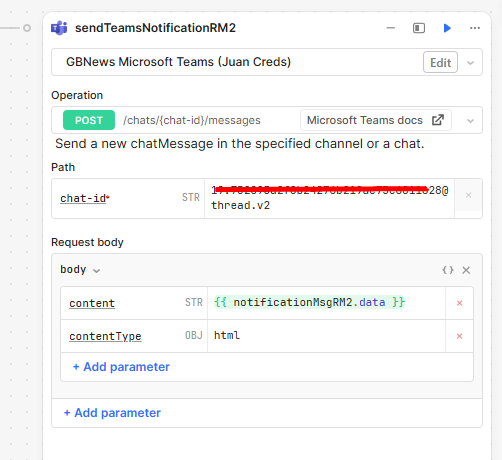
Task: Click the contentType html value field
Action: [326, 336]
